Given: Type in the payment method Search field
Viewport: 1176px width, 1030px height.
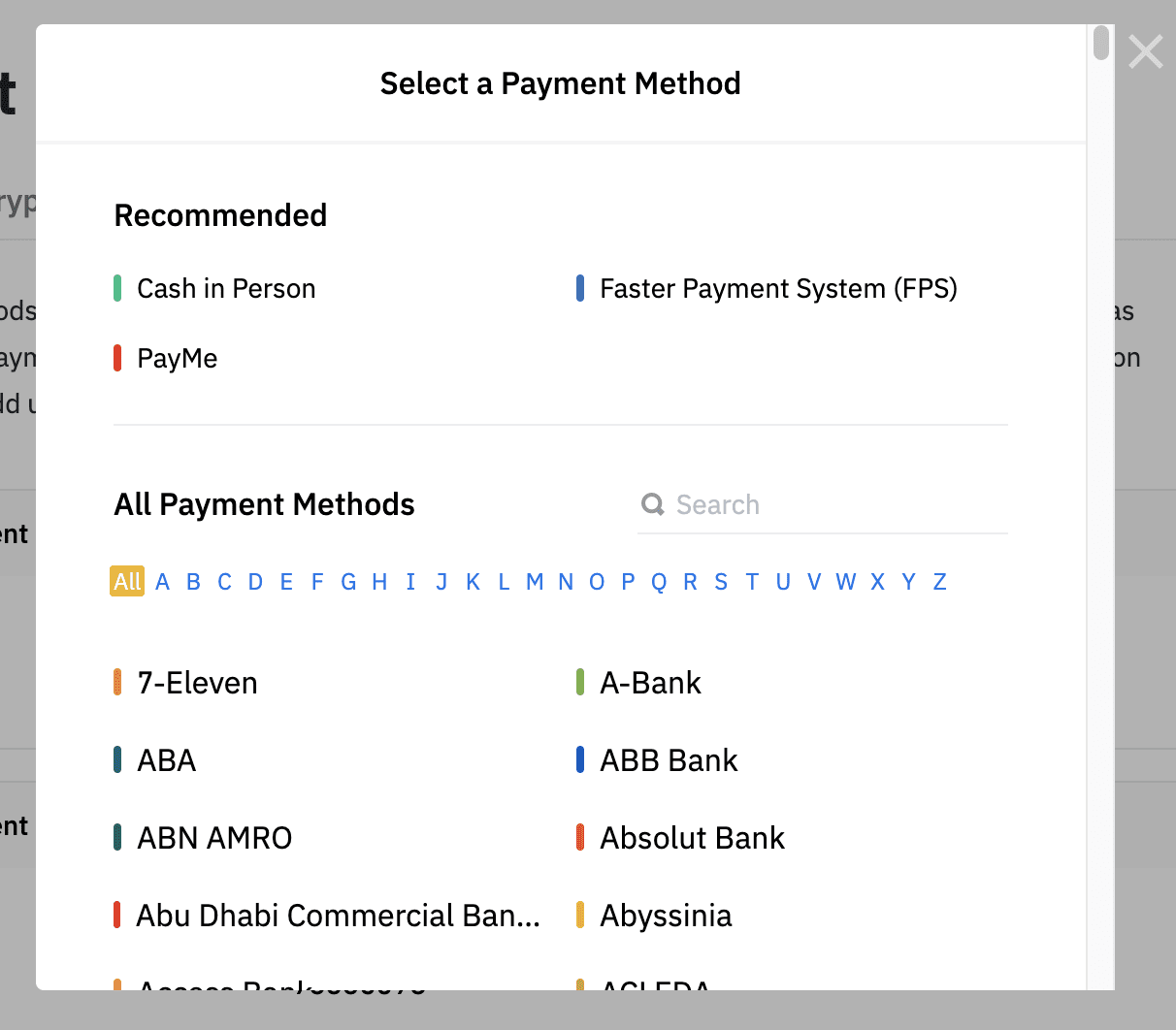Looking at the screenshot, I should [834, 504].
